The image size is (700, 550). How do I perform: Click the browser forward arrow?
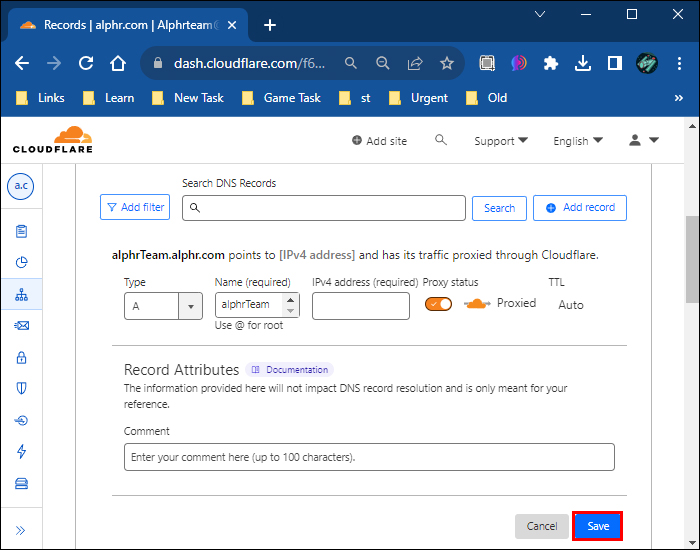point(54,63)
